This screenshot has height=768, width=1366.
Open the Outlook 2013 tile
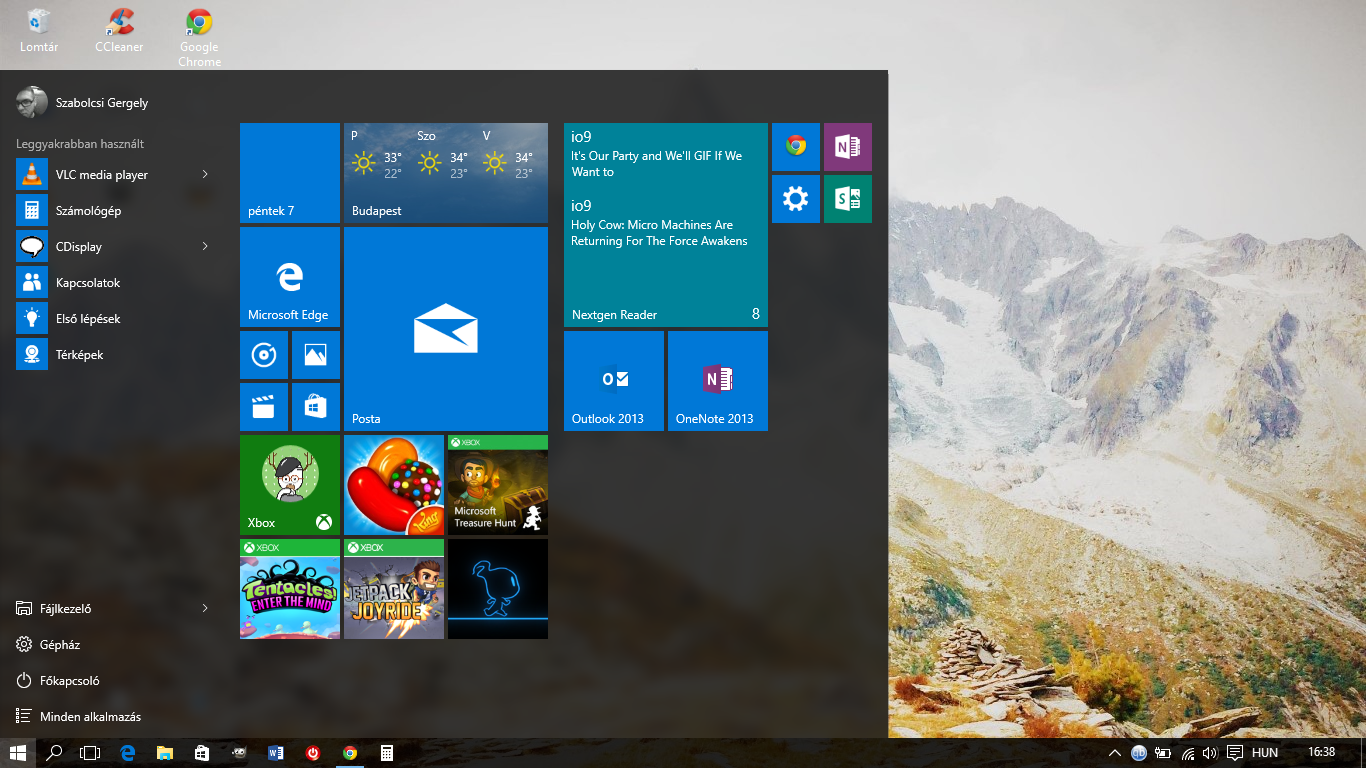point(614,381)
